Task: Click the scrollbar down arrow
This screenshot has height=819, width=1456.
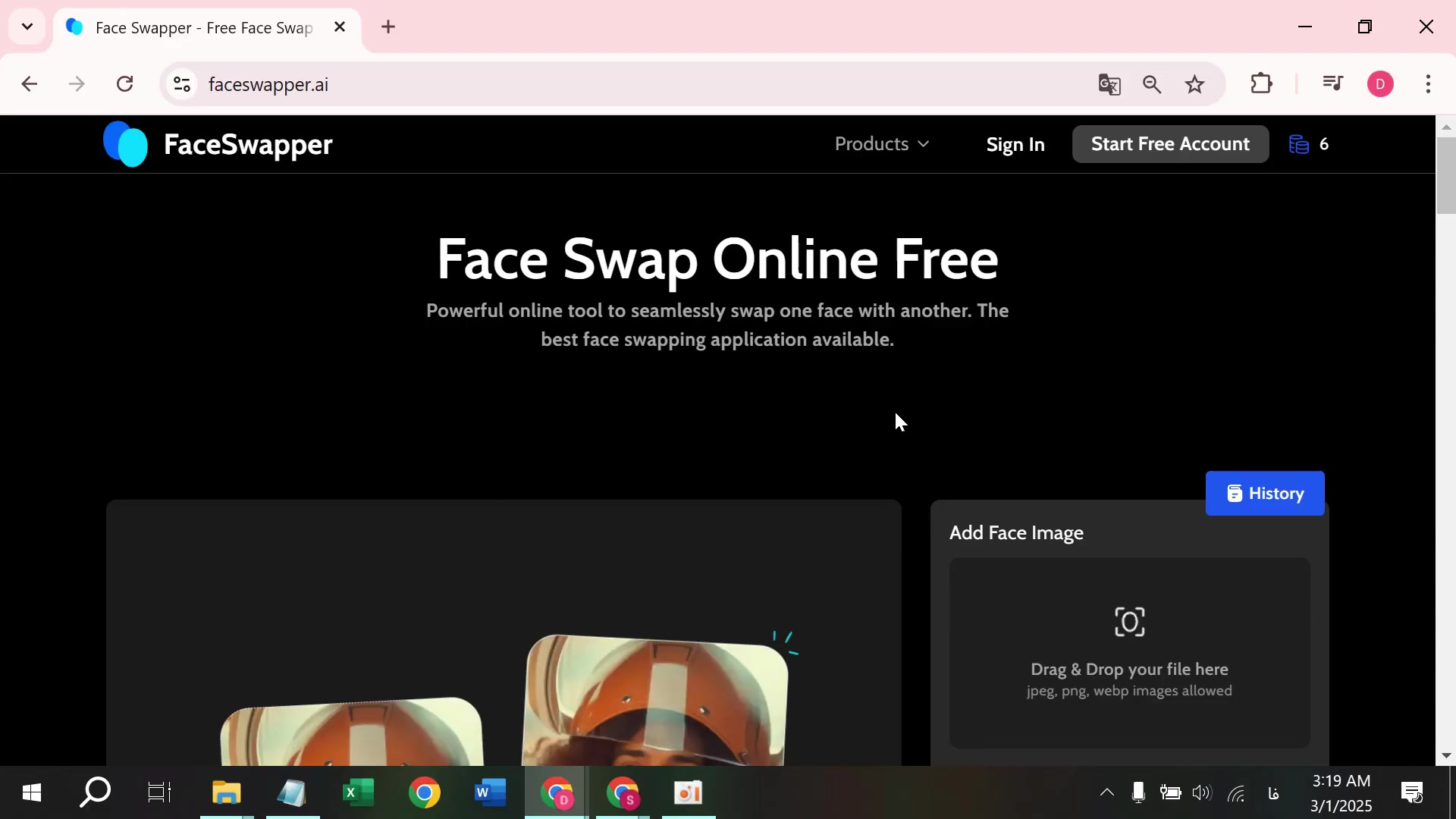Action: (x=1445, y=756)
